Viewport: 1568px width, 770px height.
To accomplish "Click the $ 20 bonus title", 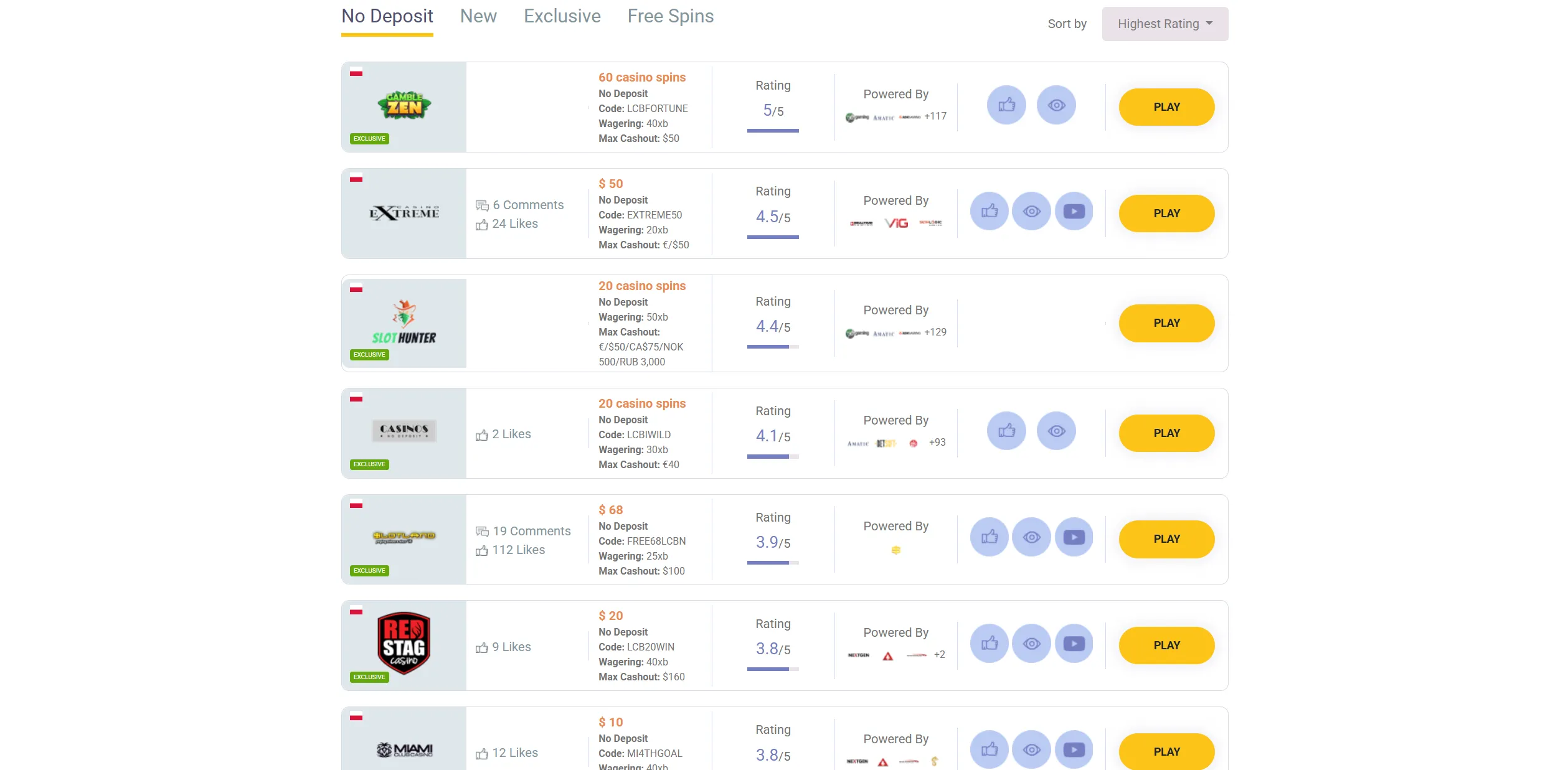I will pyautogui.click(x=610, y=616).
